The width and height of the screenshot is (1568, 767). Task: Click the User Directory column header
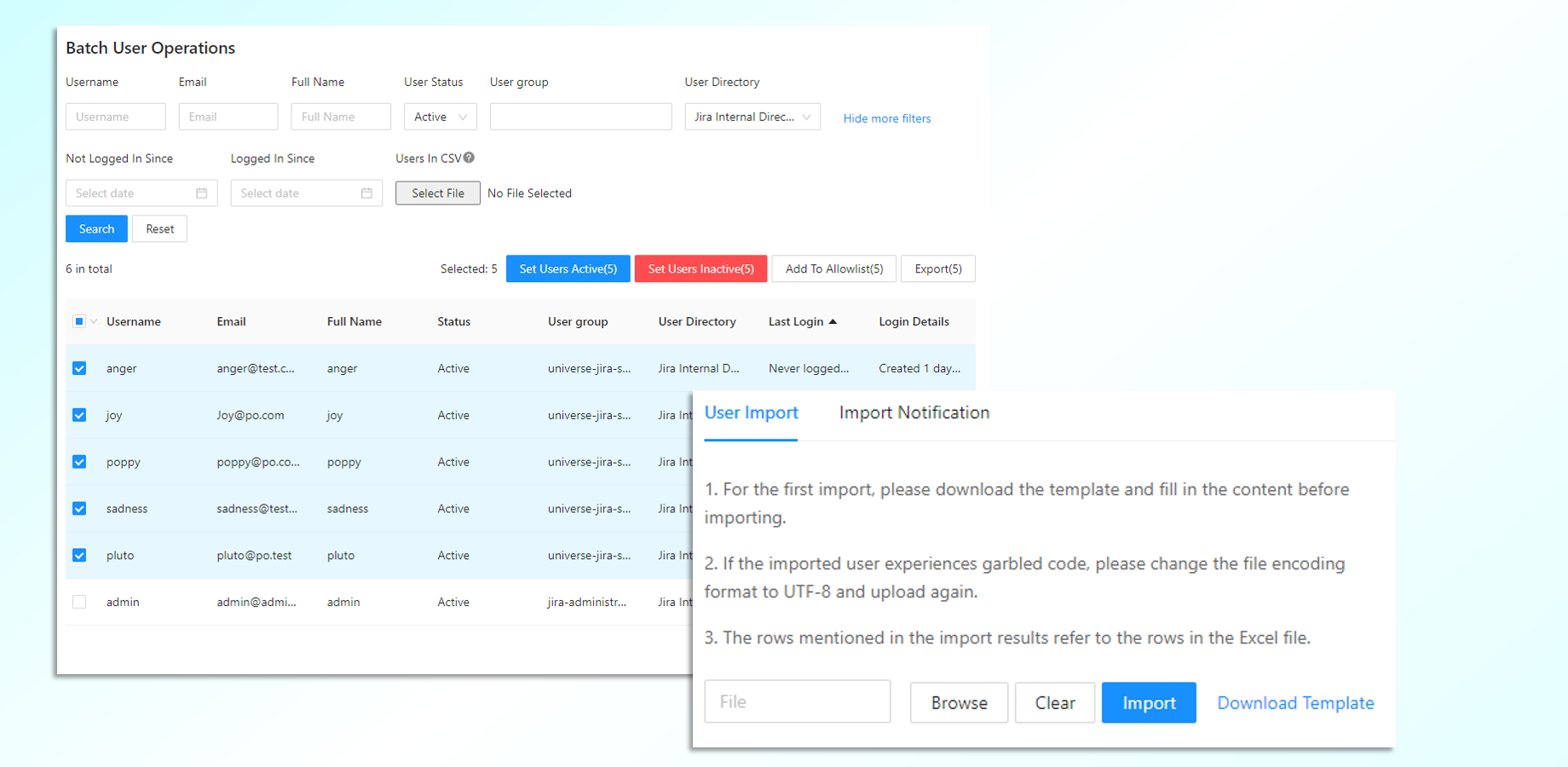[697, 321]
